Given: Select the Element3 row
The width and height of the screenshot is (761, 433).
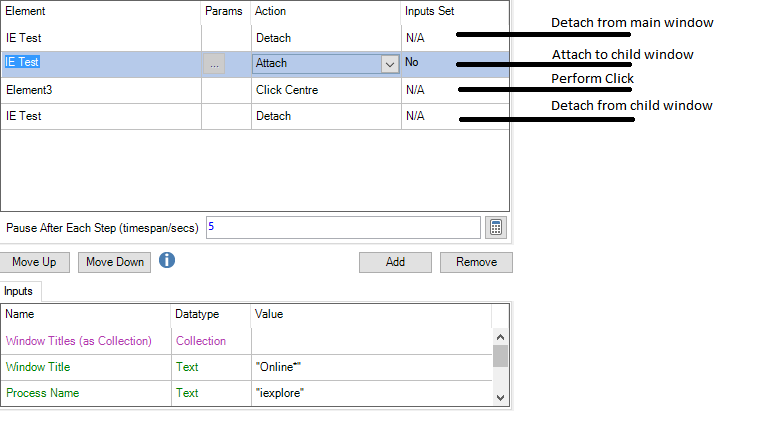Looking at the screenshot, I should pos(100,90).
